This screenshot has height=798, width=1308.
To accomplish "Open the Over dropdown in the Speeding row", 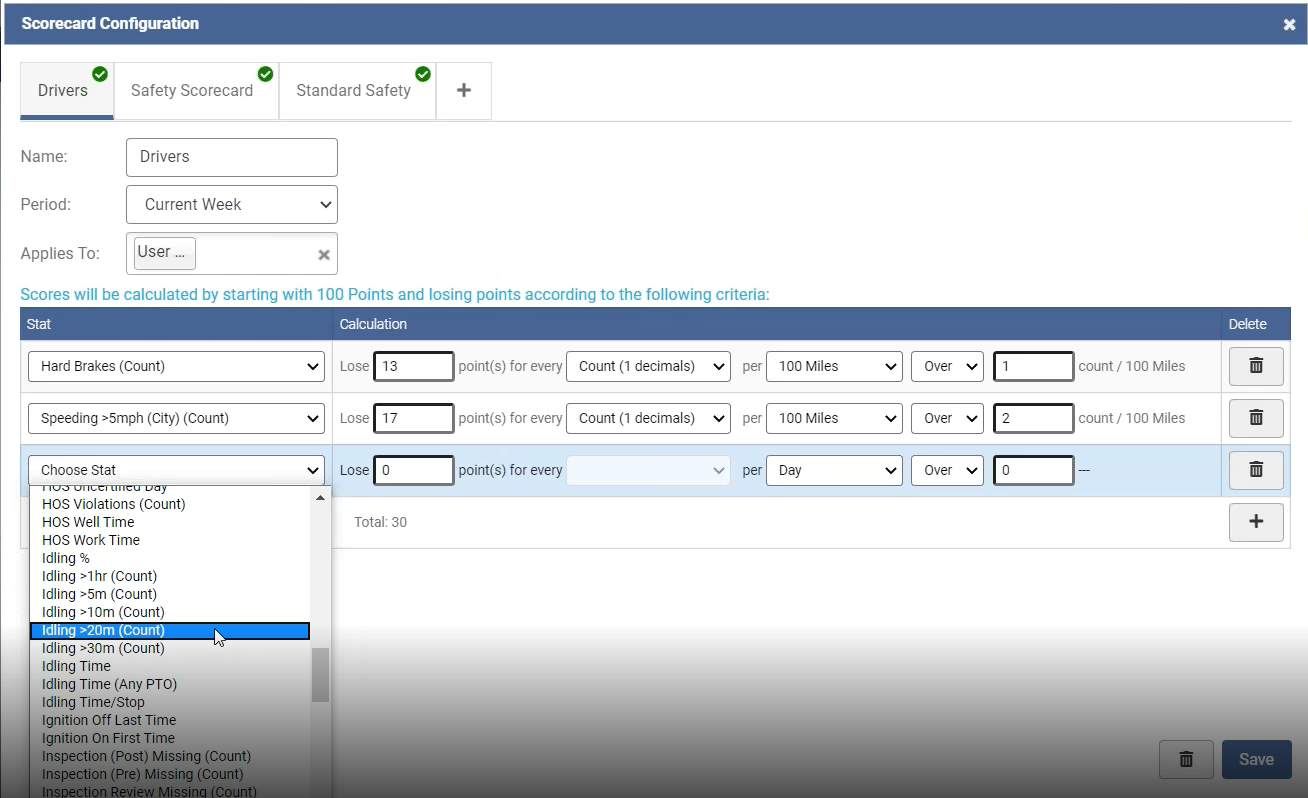I will pyautogui.click(x=946, y=418).
